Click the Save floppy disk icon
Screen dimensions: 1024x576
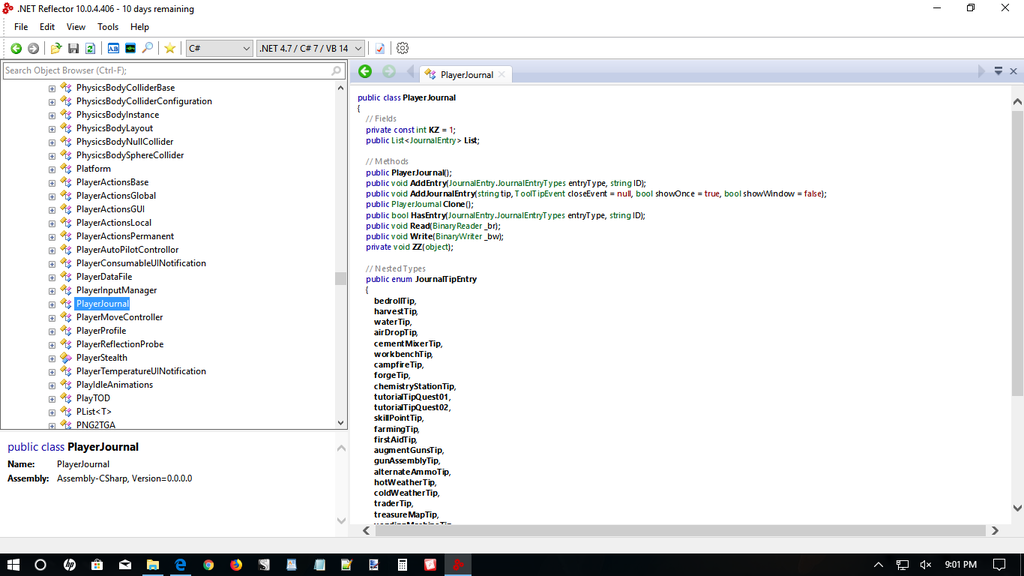(x=73, y=48)
